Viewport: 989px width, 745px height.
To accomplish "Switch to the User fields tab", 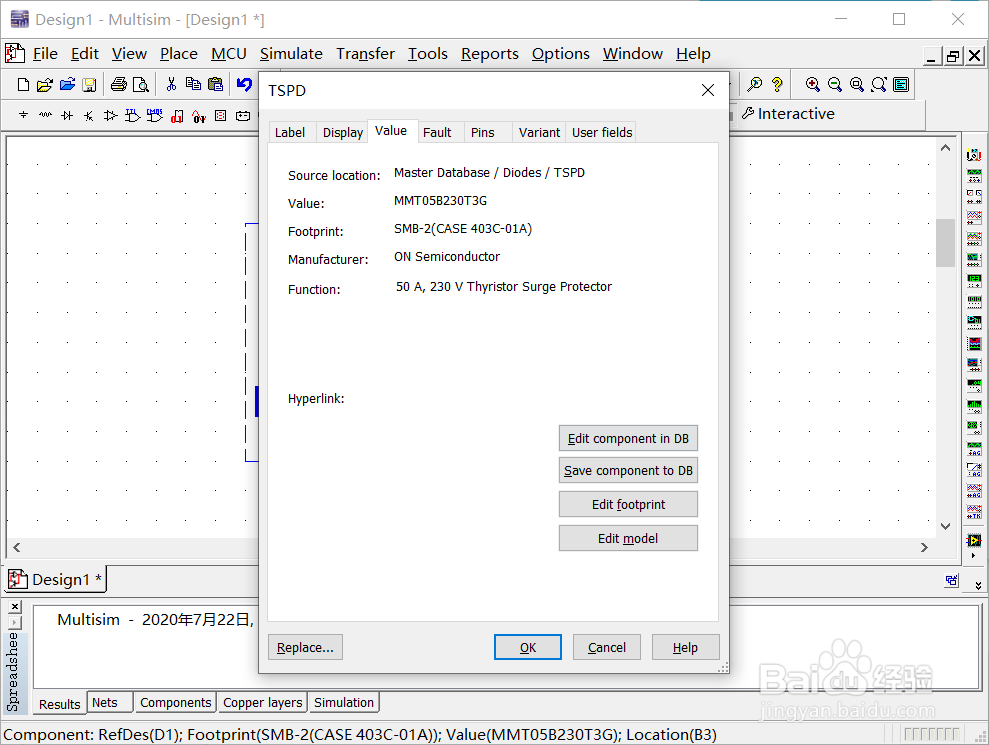I will (602, 132).
